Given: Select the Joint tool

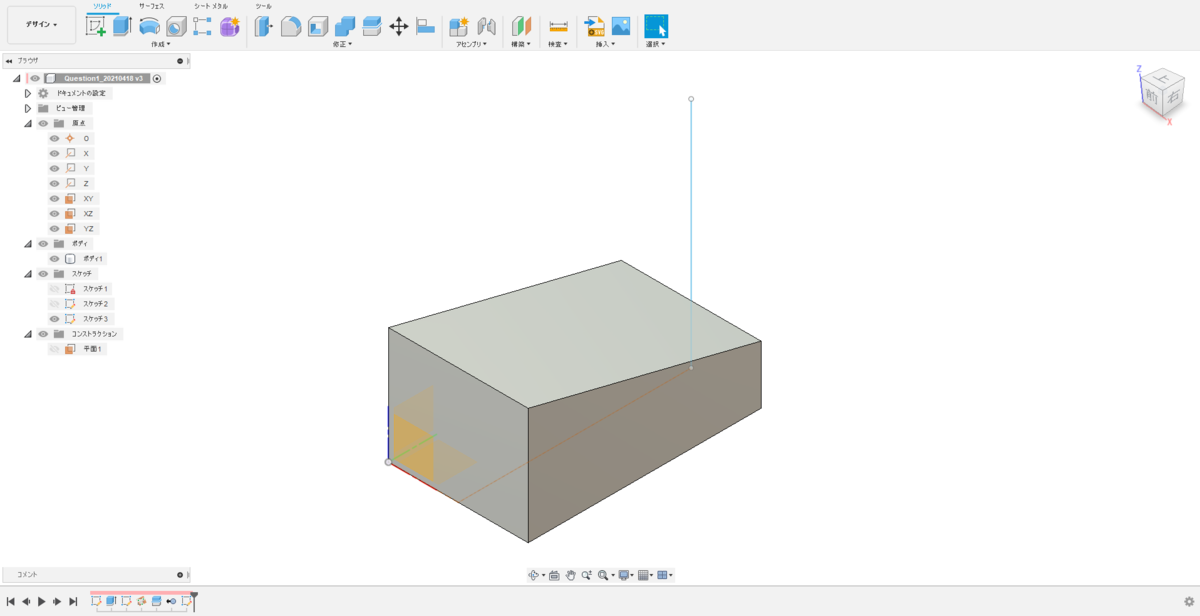Looking at the screenshot, I should click(486, 27).
